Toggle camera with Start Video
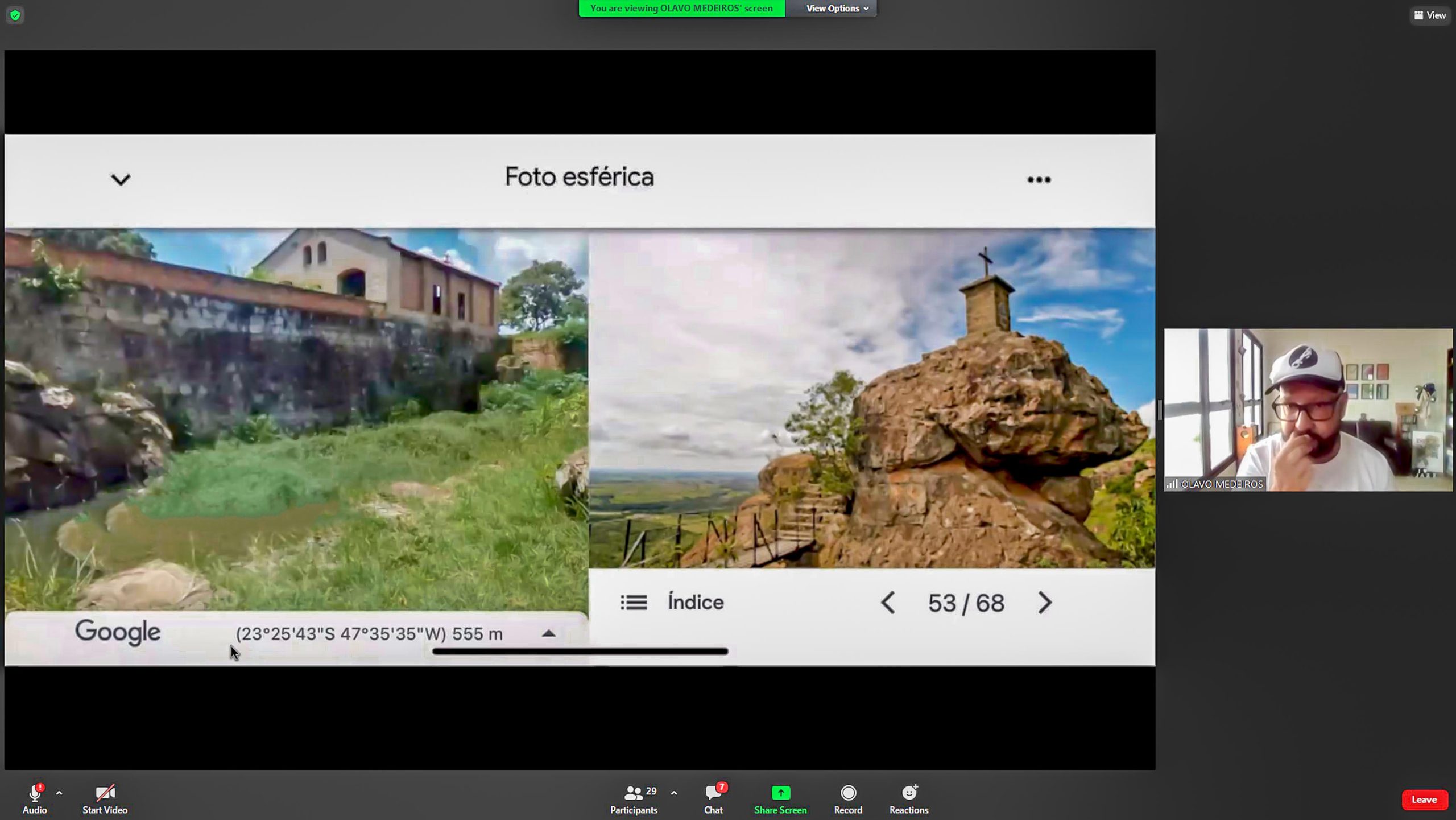1456x820 pixels. pos(105,793)
